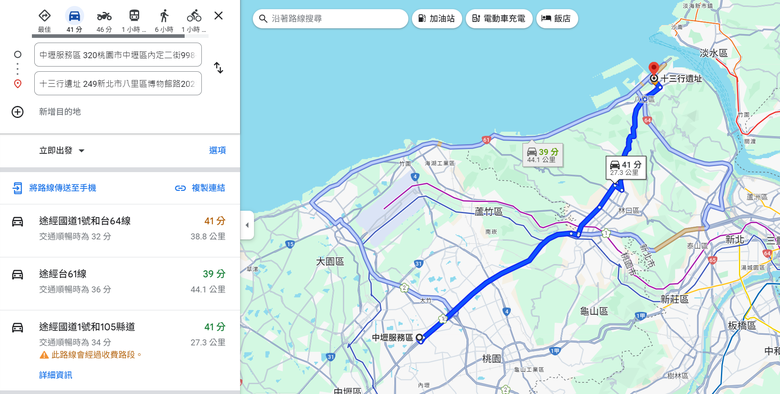This screenshot has height=394, width=780.
Task: Collapse the side panel arrow
Action: click(x=247, y=225)
